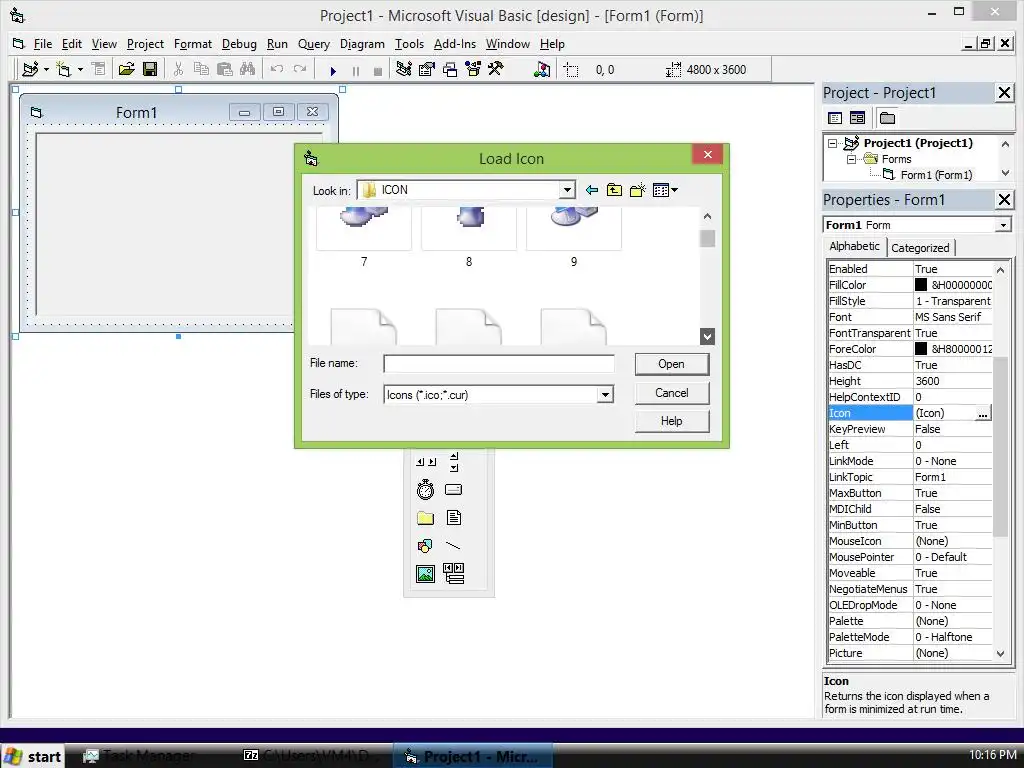Click the Open Project toolbar icon
Viewport: 1024px width, 768px height.
click(126, 69)
